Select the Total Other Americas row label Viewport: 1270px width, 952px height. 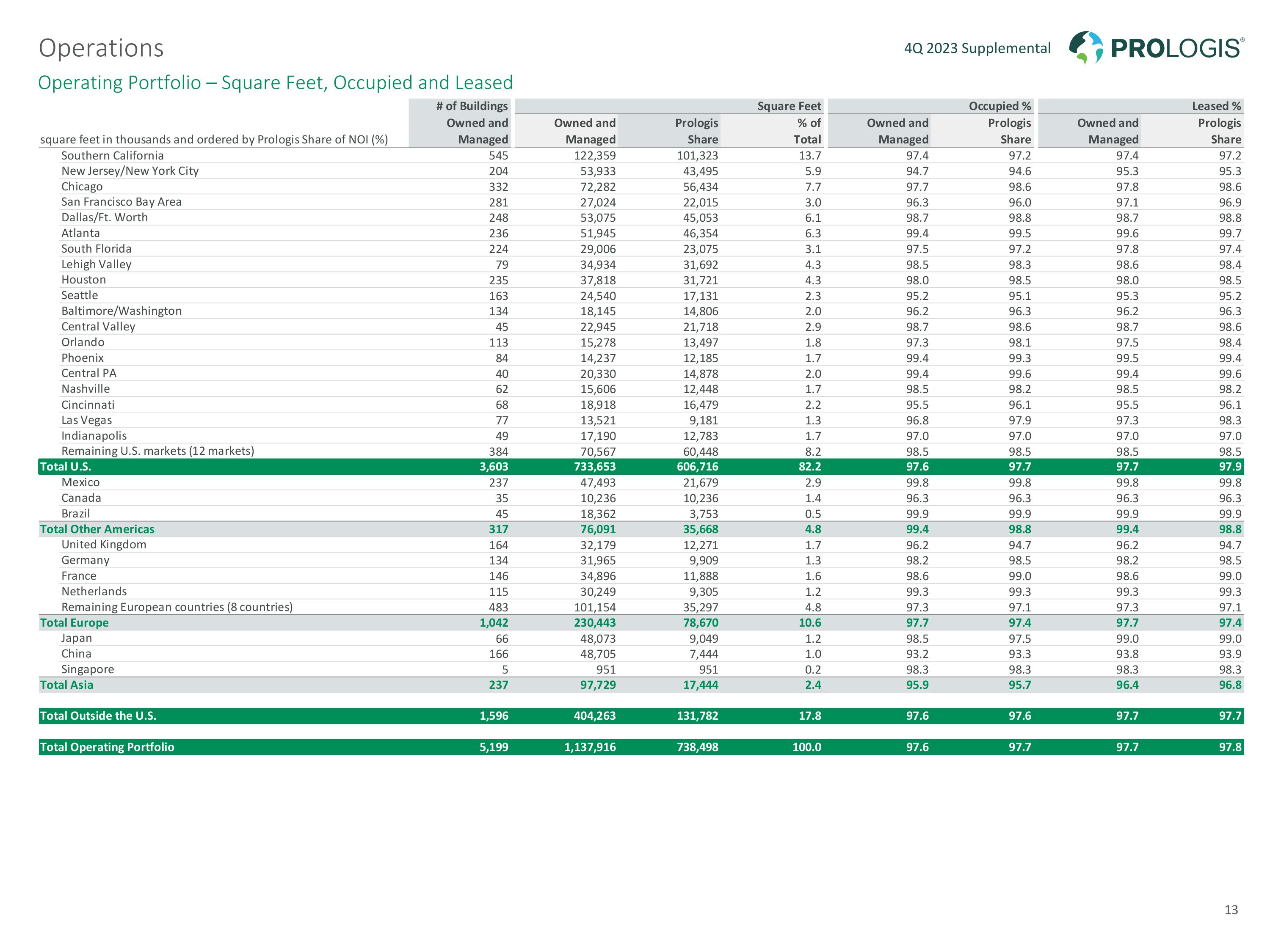click(x=97, y=529)
